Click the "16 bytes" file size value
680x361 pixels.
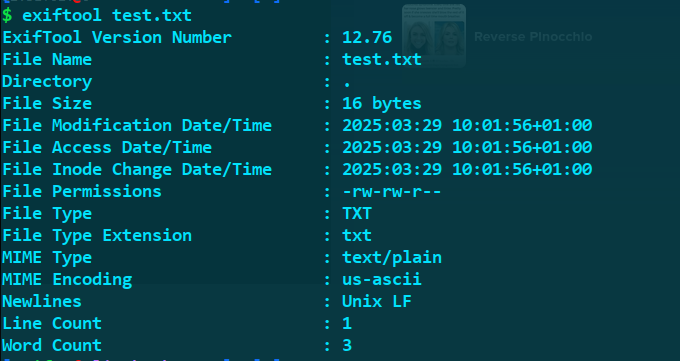coord(382,104)
